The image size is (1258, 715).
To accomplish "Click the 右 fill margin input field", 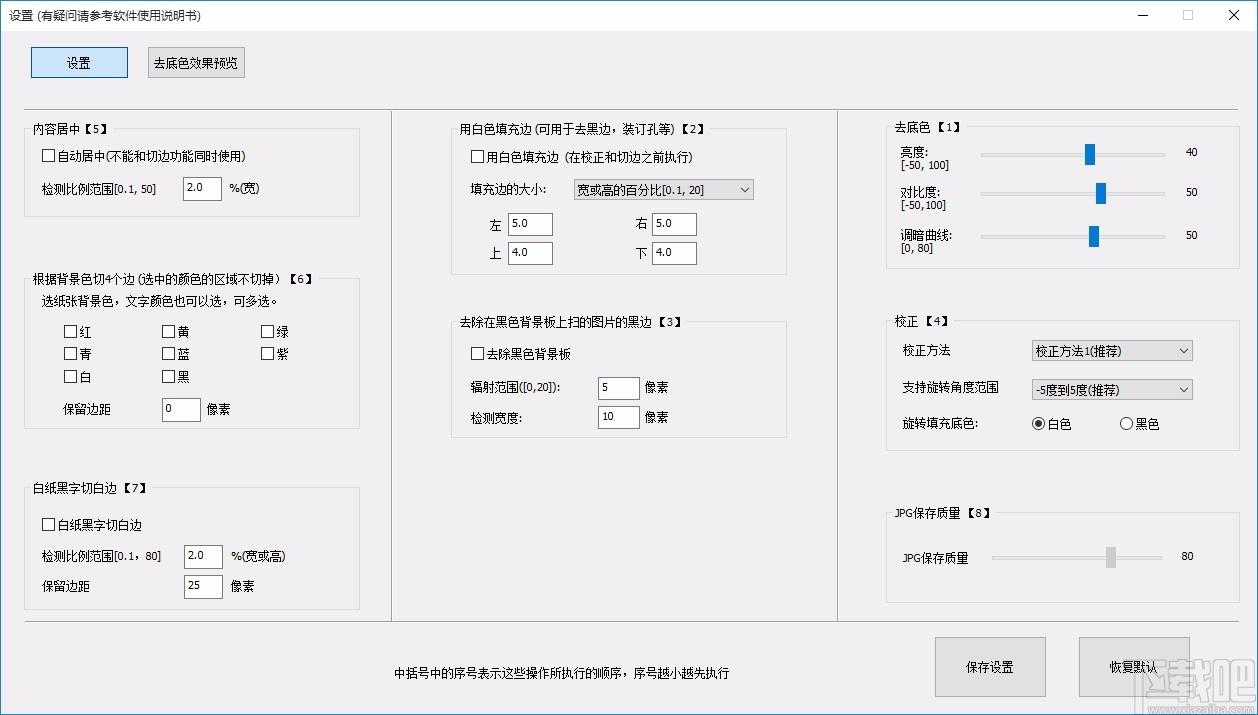I will click(x=674, y=224).
